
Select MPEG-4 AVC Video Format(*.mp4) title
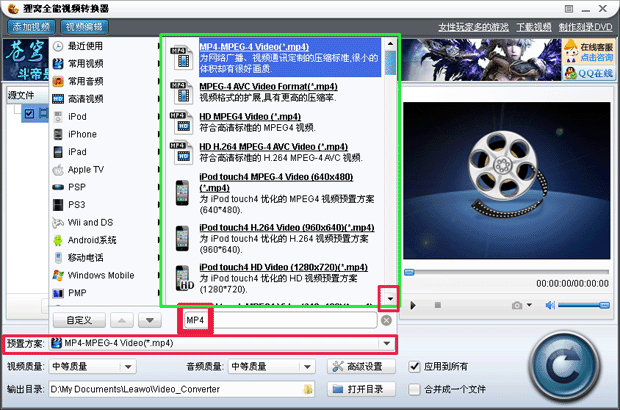pyautogui.click(x=268, y=87)
